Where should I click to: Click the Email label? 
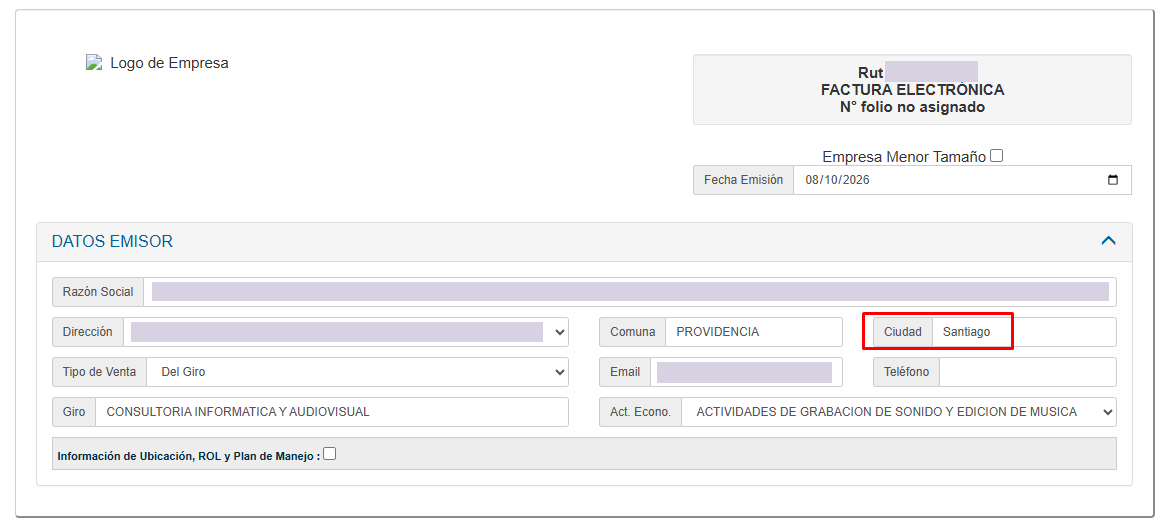[625, 372]
